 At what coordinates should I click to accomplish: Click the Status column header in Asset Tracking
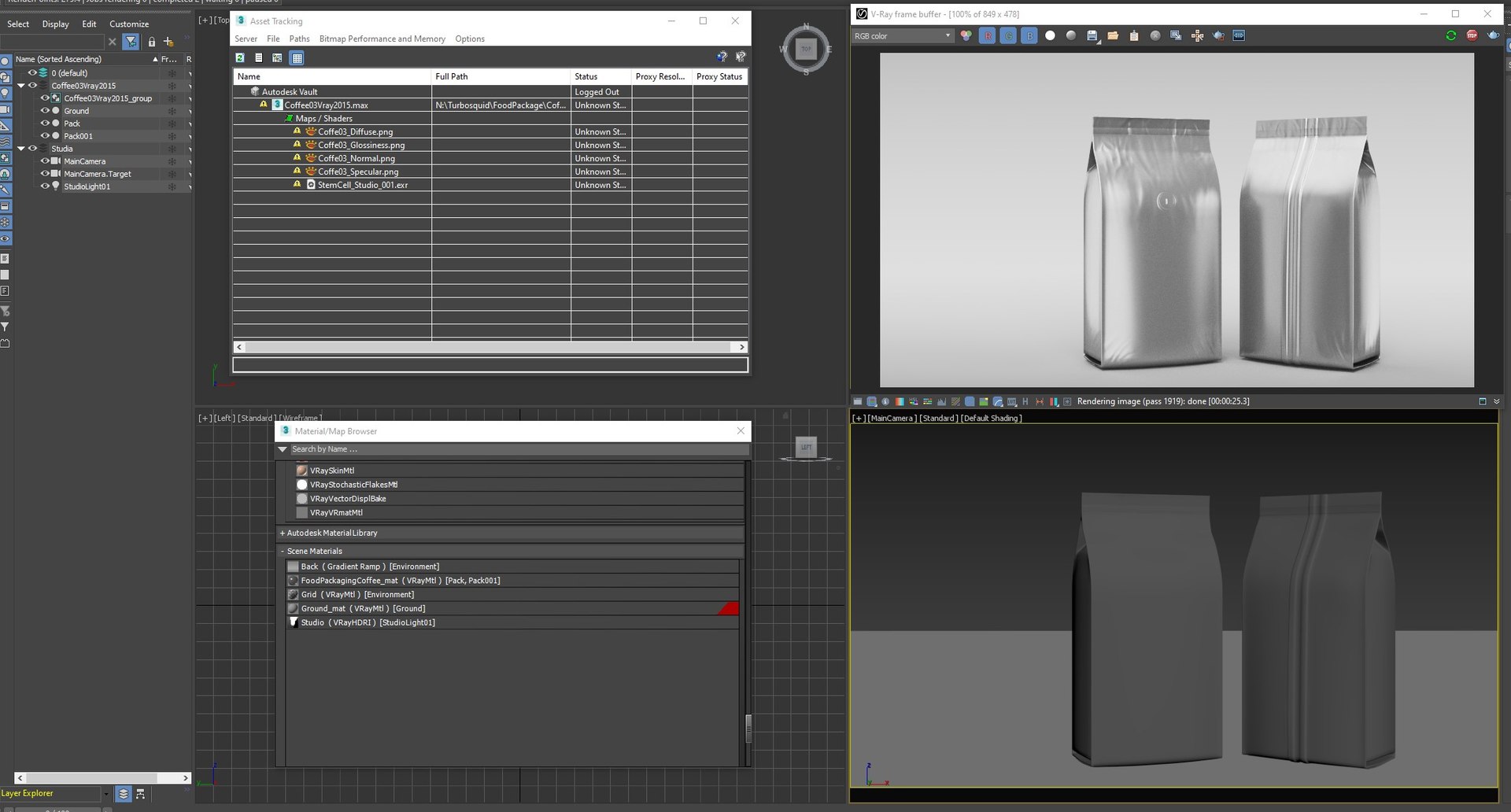point(601,76)
